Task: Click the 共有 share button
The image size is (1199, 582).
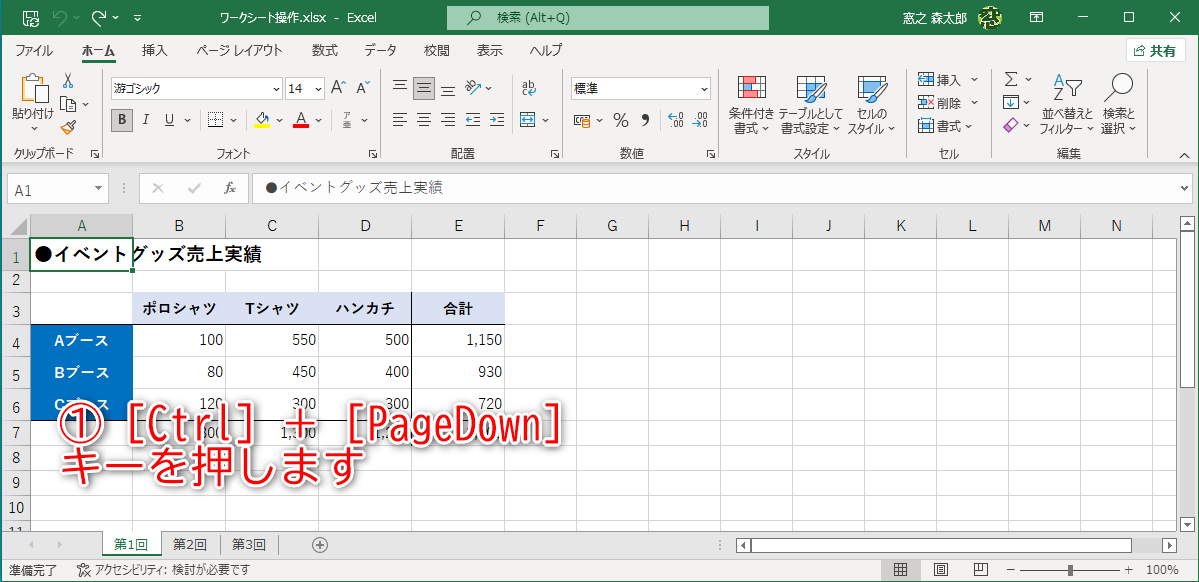Action: pyautogui.click(x=1155, y=50)
